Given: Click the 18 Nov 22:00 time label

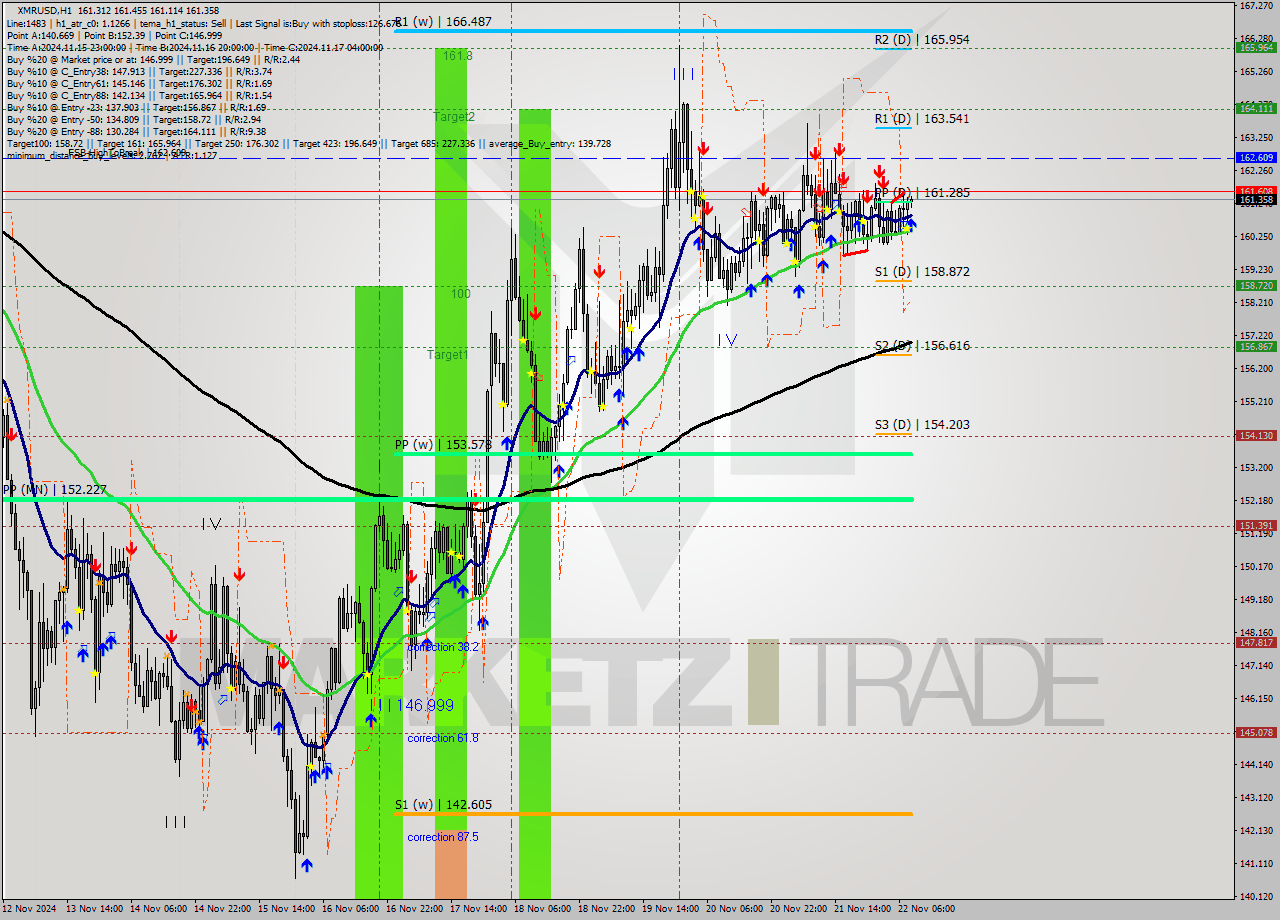Looking at the screenshot, I should coord(605,909).
